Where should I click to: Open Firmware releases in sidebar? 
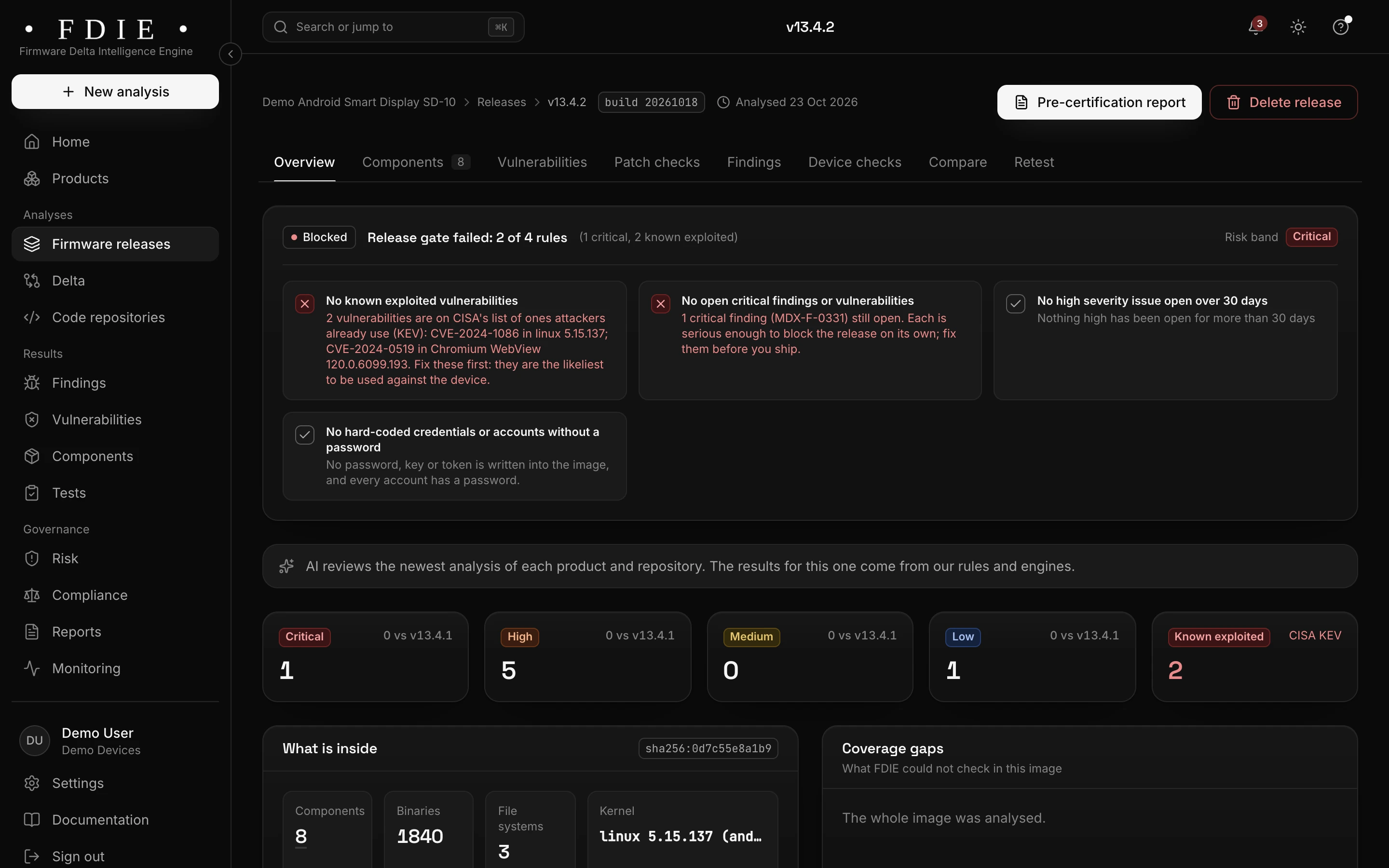(115, 244)
